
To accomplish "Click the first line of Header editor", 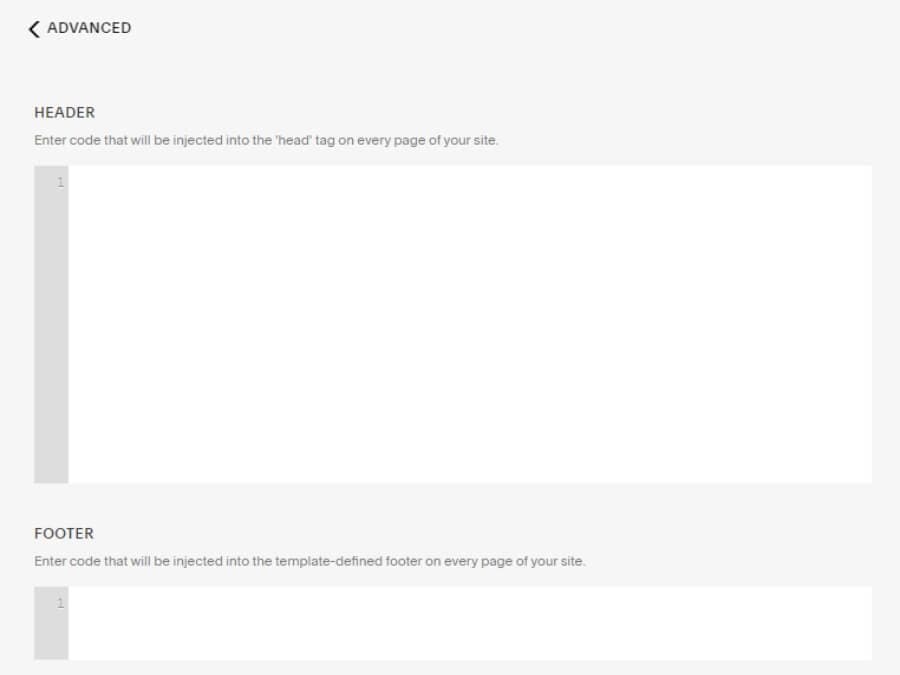I will 300,182.
